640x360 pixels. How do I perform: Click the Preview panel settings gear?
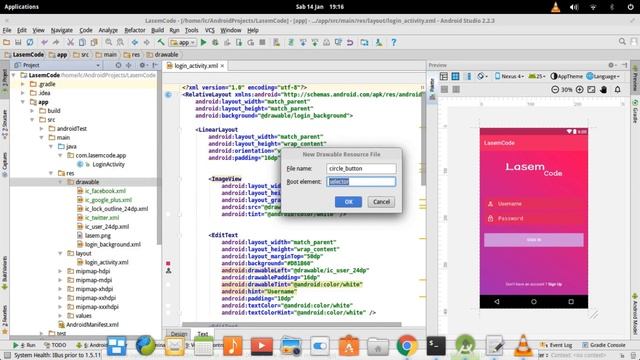611,65
